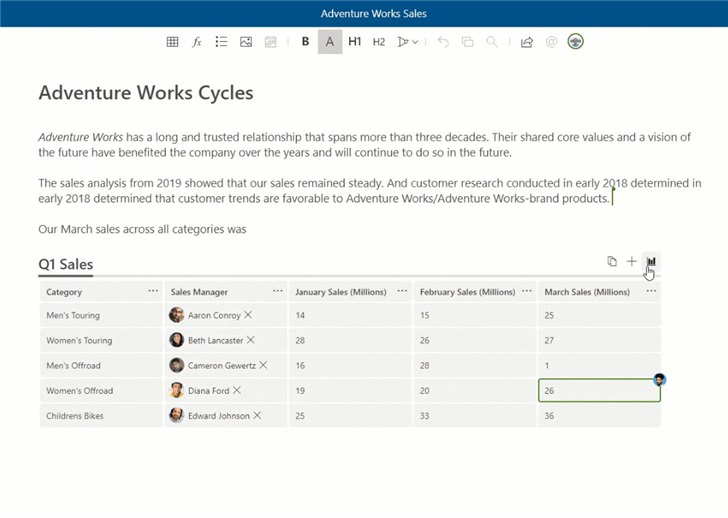The image size is (728, 518).
Task: Open the share icon in toolbar
Action: pos(527,42)
